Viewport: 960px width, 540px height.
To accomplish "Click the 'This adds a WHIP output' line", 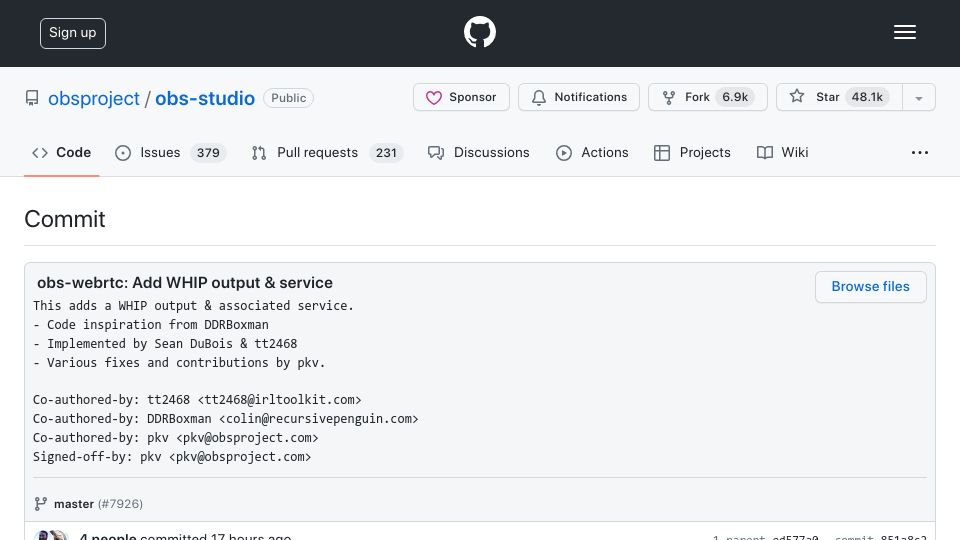I will [x=193, y=306].
